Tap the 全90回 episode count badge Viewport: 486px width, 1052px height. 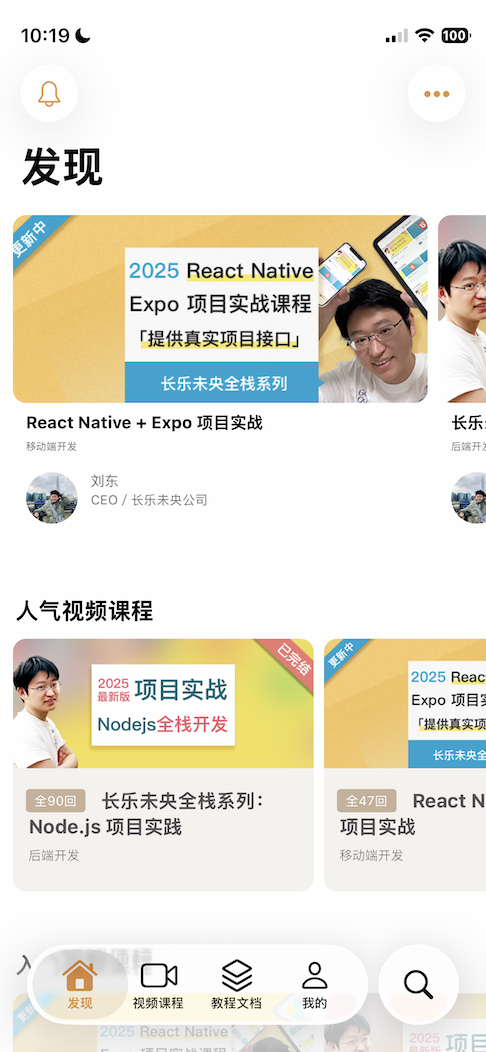(x=56, y=801)
